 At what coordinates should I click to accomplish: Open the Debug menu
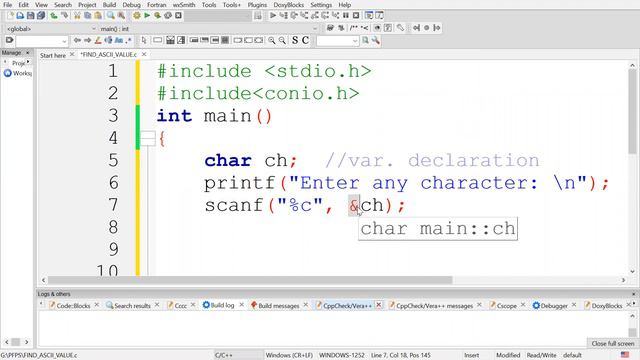click(x=131, y=5)
